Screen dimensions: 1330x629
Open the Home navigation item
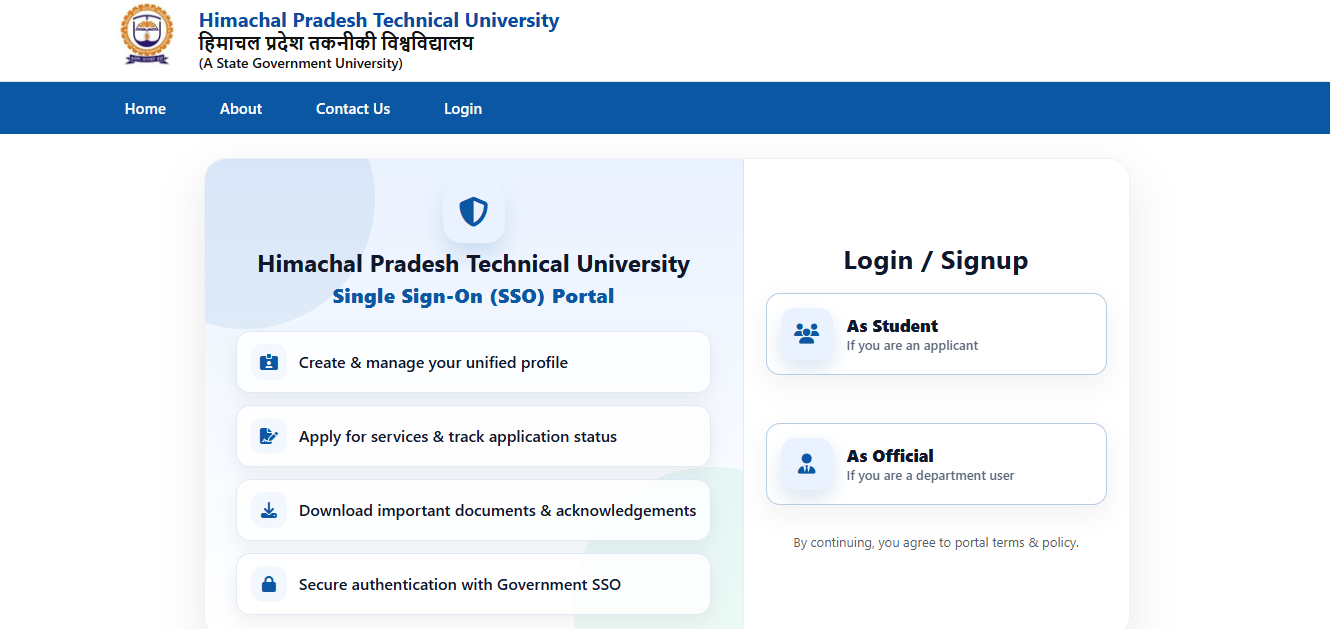pos(145,108)
